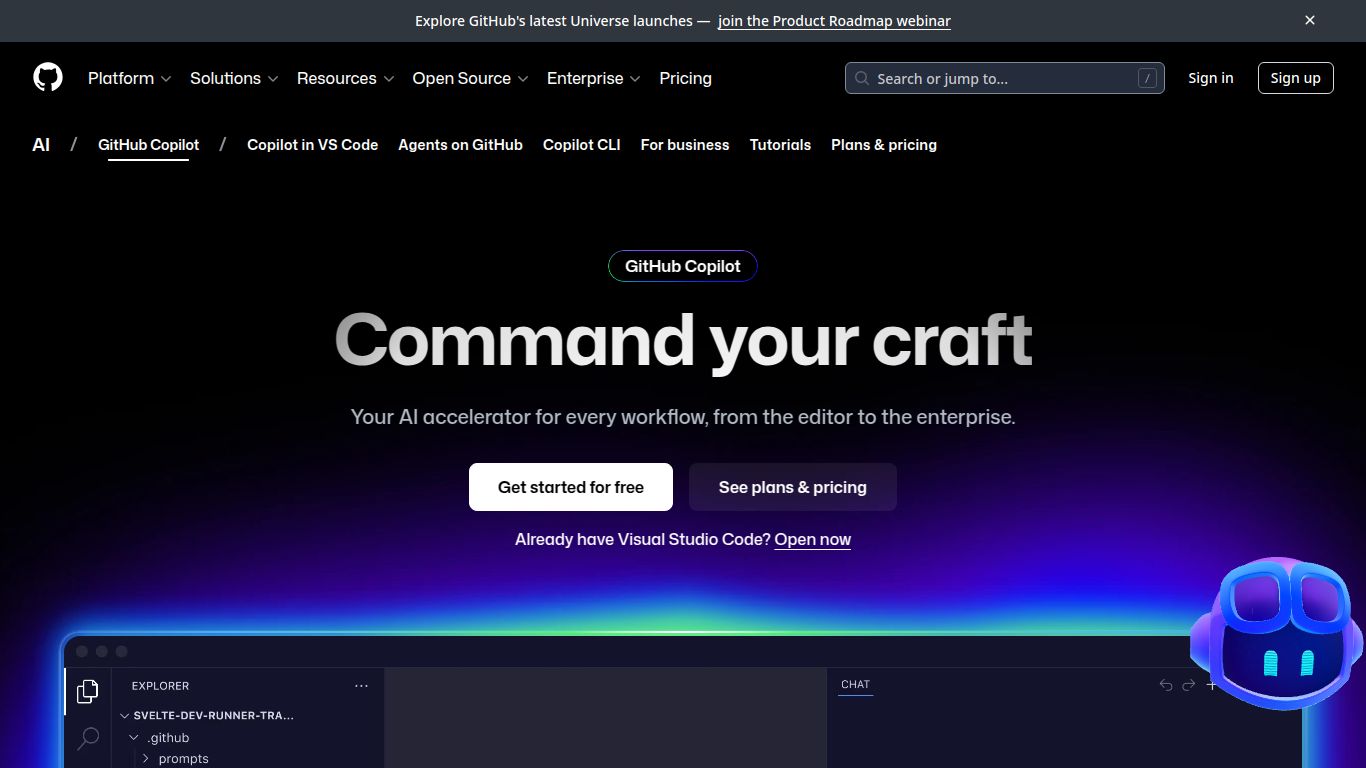This screenshot has height=768, width=1366.
Task: Open the Explorer more actions ellipsis
Action: (x=361, y=685)
